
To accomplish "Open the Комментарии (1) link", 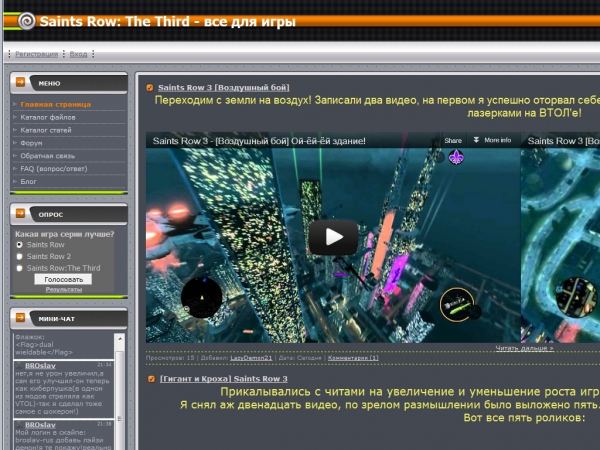I will pos(353,358).
